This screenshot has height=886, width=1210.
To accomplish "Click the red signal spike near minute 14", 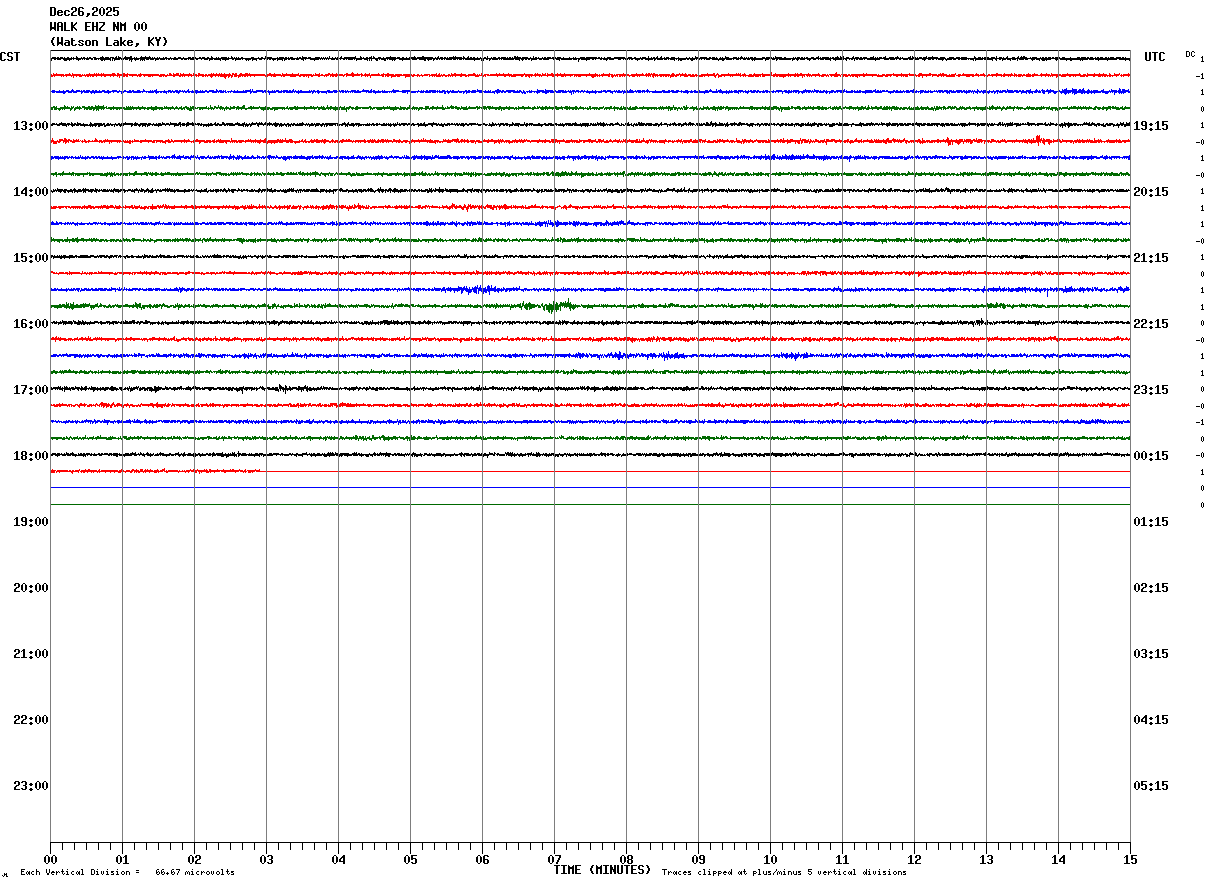I will tap(1040, 140).
